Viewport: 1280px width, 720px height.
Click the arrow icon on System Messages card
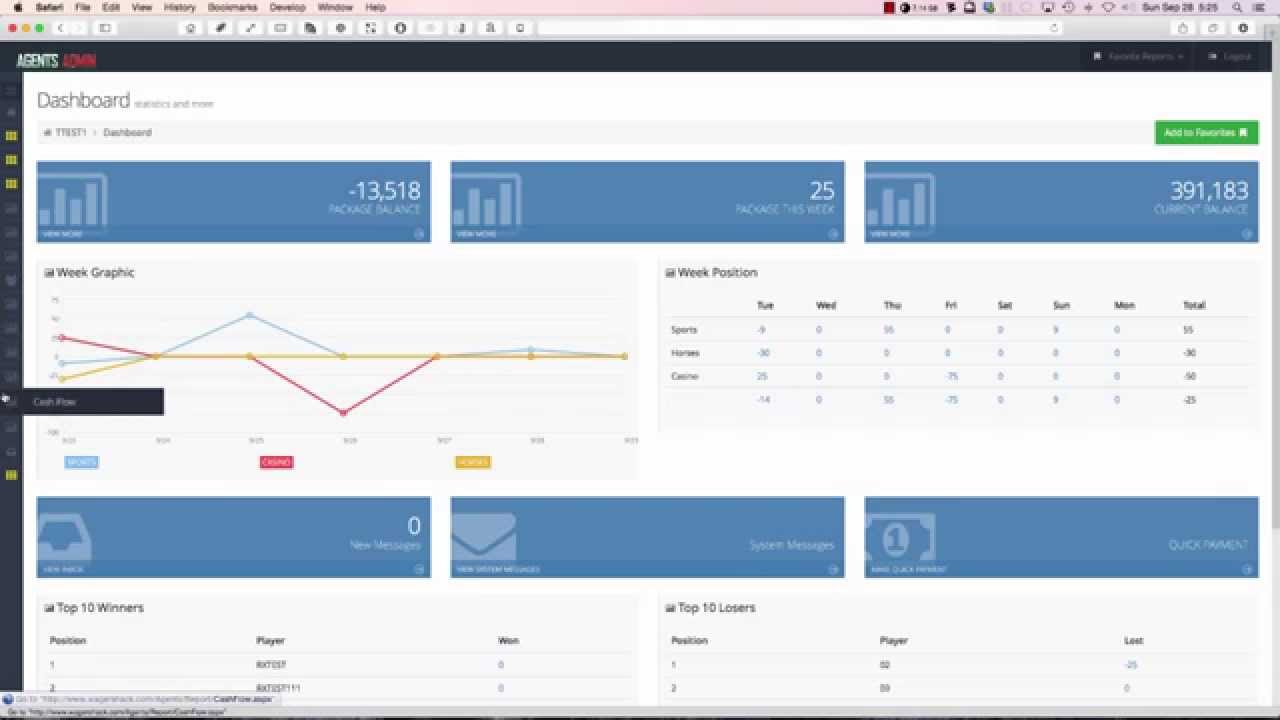click(x=833, y=569)
